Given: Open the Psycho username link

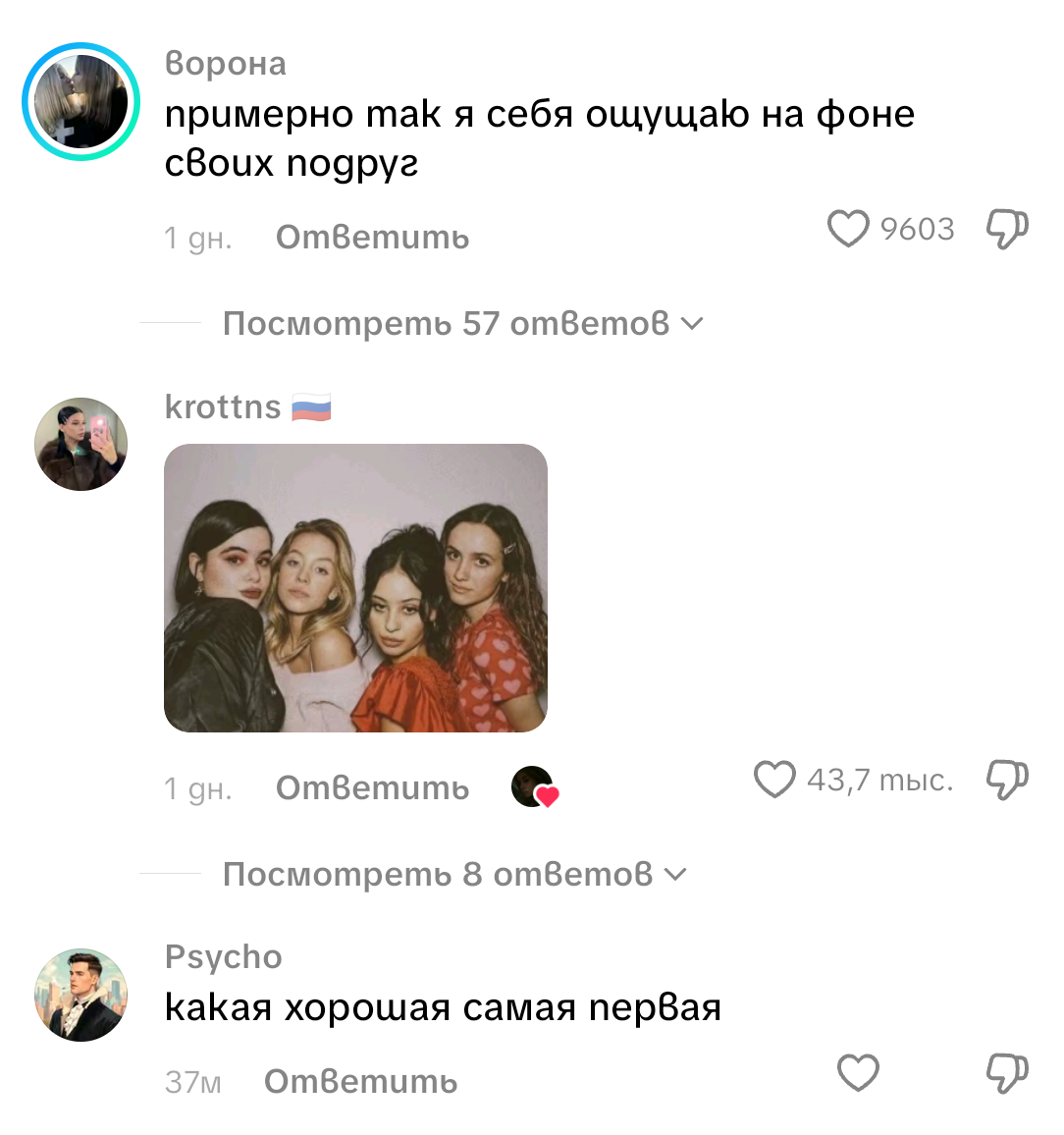Looking at the screenshot, I should point(223,957).
